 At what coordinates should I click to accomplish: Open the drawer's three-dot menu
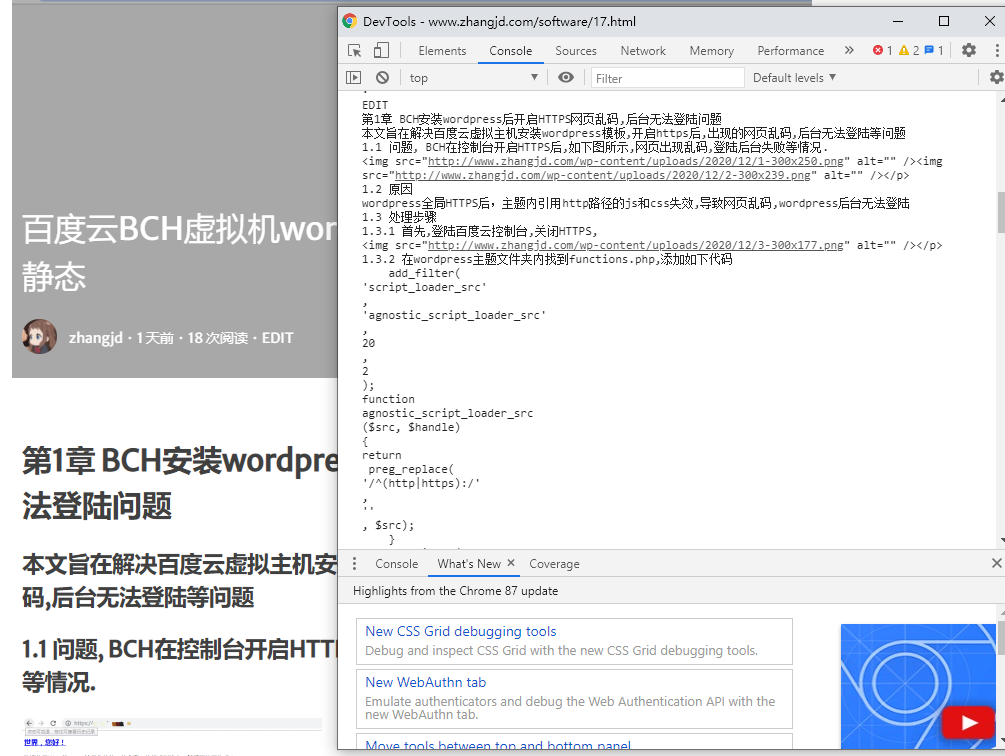pyautogui.click(x=354, y=564)
